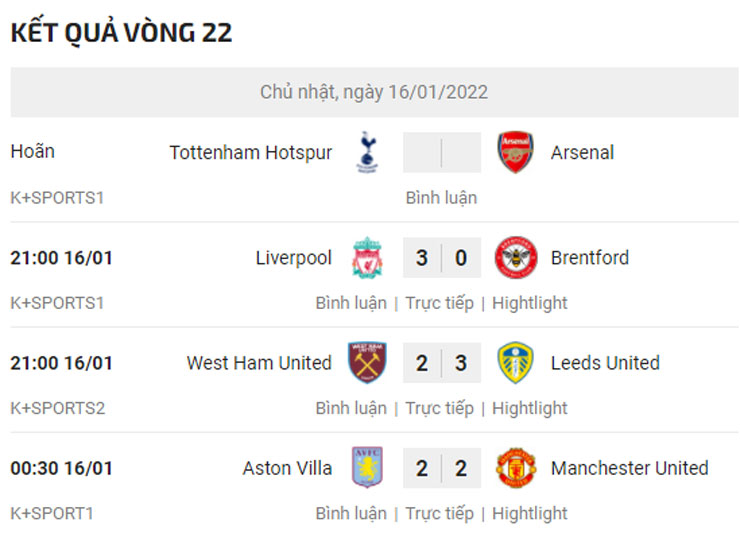Watch Highlight of Aston Villa vs Manchester United
740x553 pixels.
pos(529,513)
